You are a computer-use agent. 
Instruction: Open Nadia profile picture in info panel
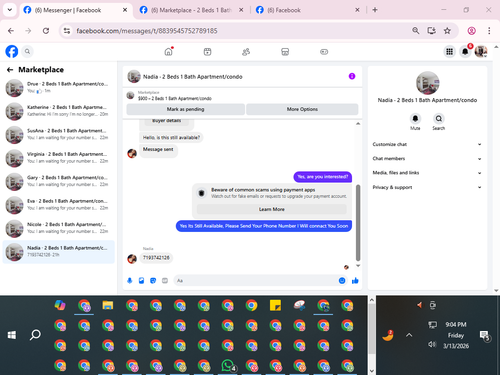tap(428, 83)
